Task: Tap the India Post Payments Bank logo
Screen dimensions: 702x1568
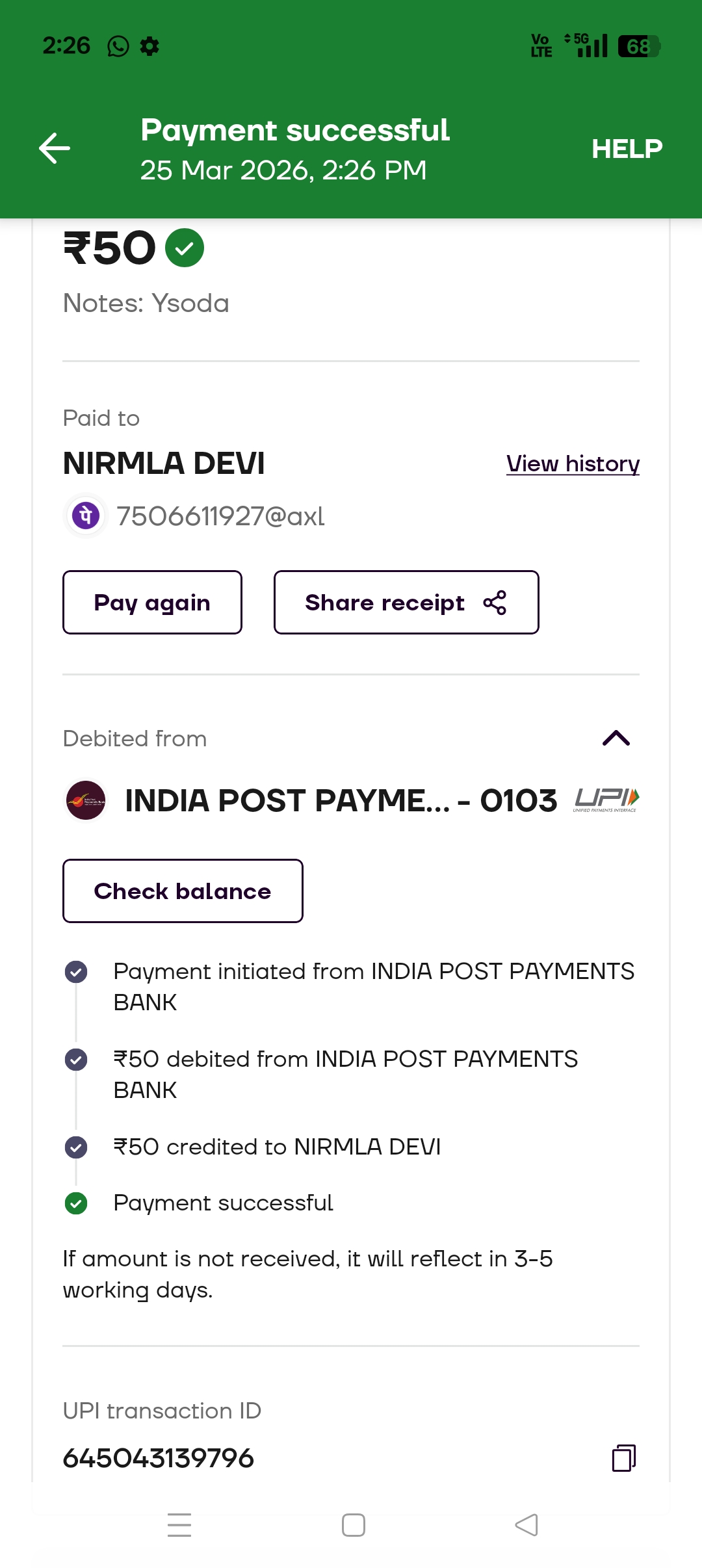Action: (x=86, y=800)
